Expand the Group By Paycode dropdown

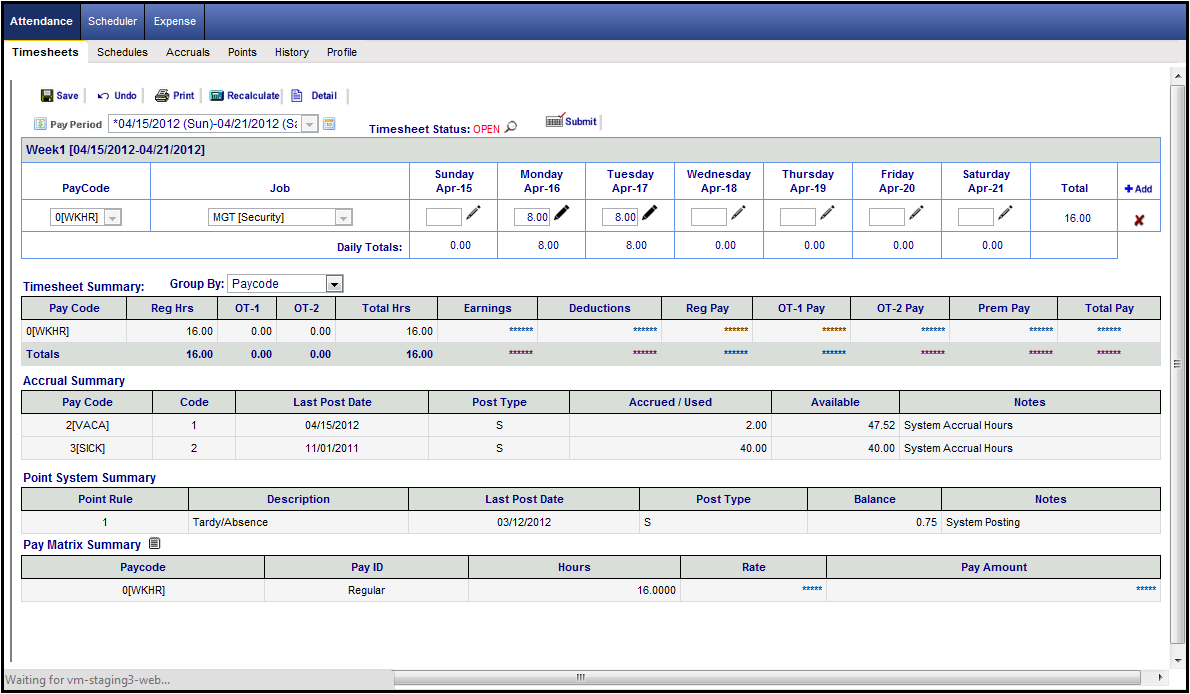pos(334,284)
